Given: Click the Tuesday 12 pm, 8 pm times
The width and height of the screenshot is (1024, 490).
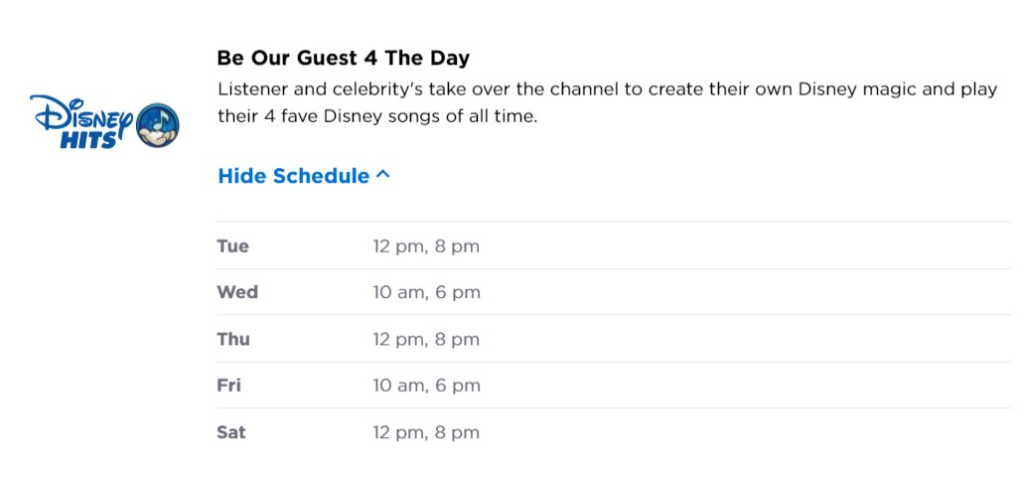Looking at the screenshot, I should pos(426,246).
